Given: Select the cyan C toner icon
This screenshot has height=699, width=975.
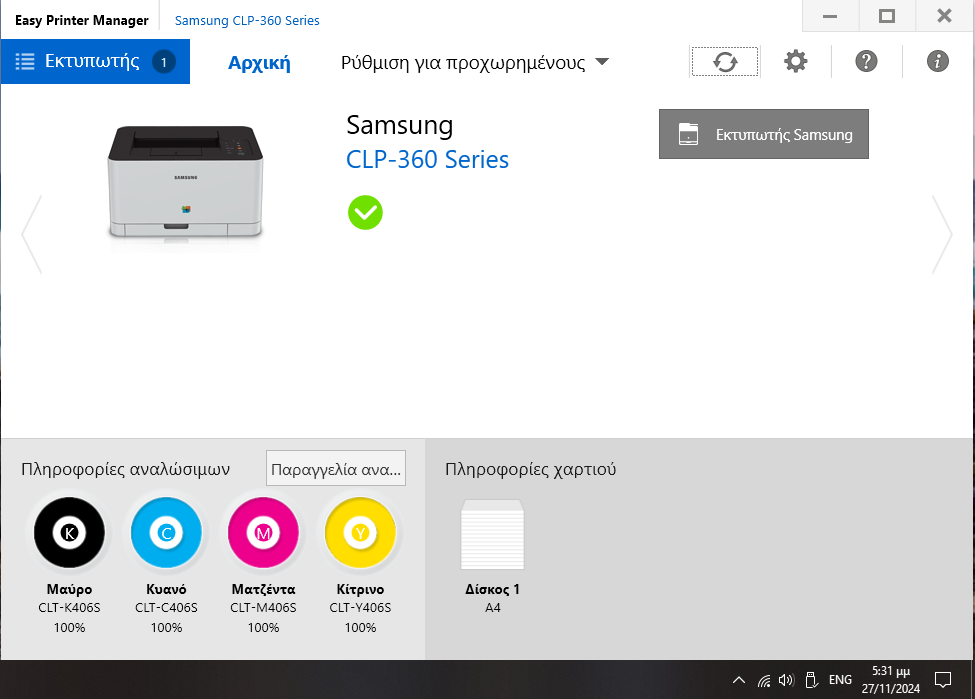Looking at the screenshot, I should 166,532.
